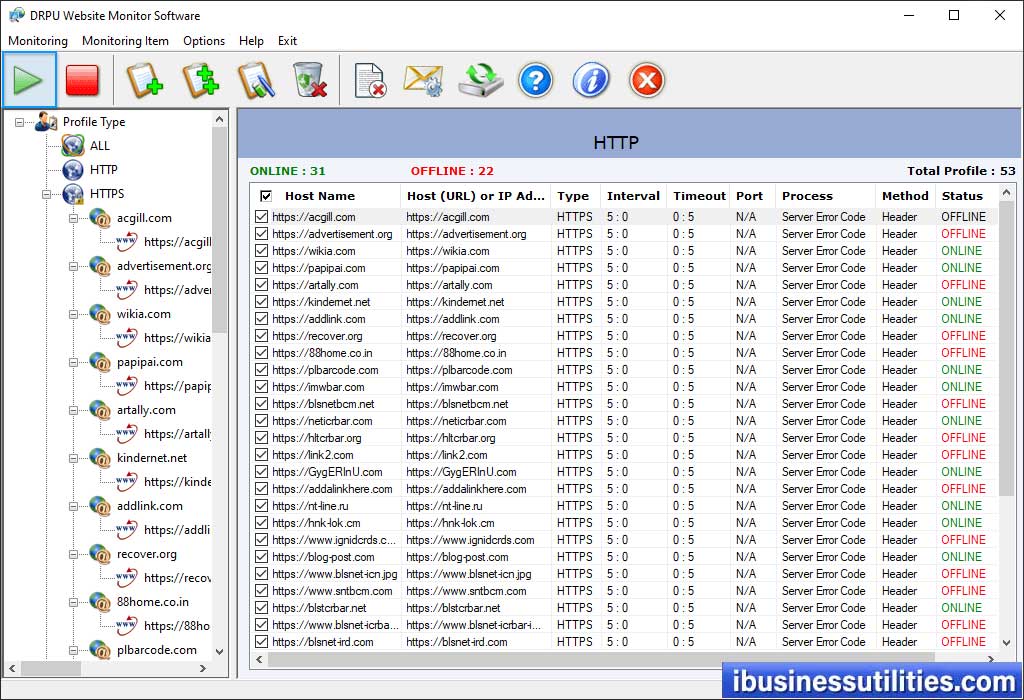1024x700 pixels.
Task: Sort table by Status column header
Action: (x=962, y=196)
